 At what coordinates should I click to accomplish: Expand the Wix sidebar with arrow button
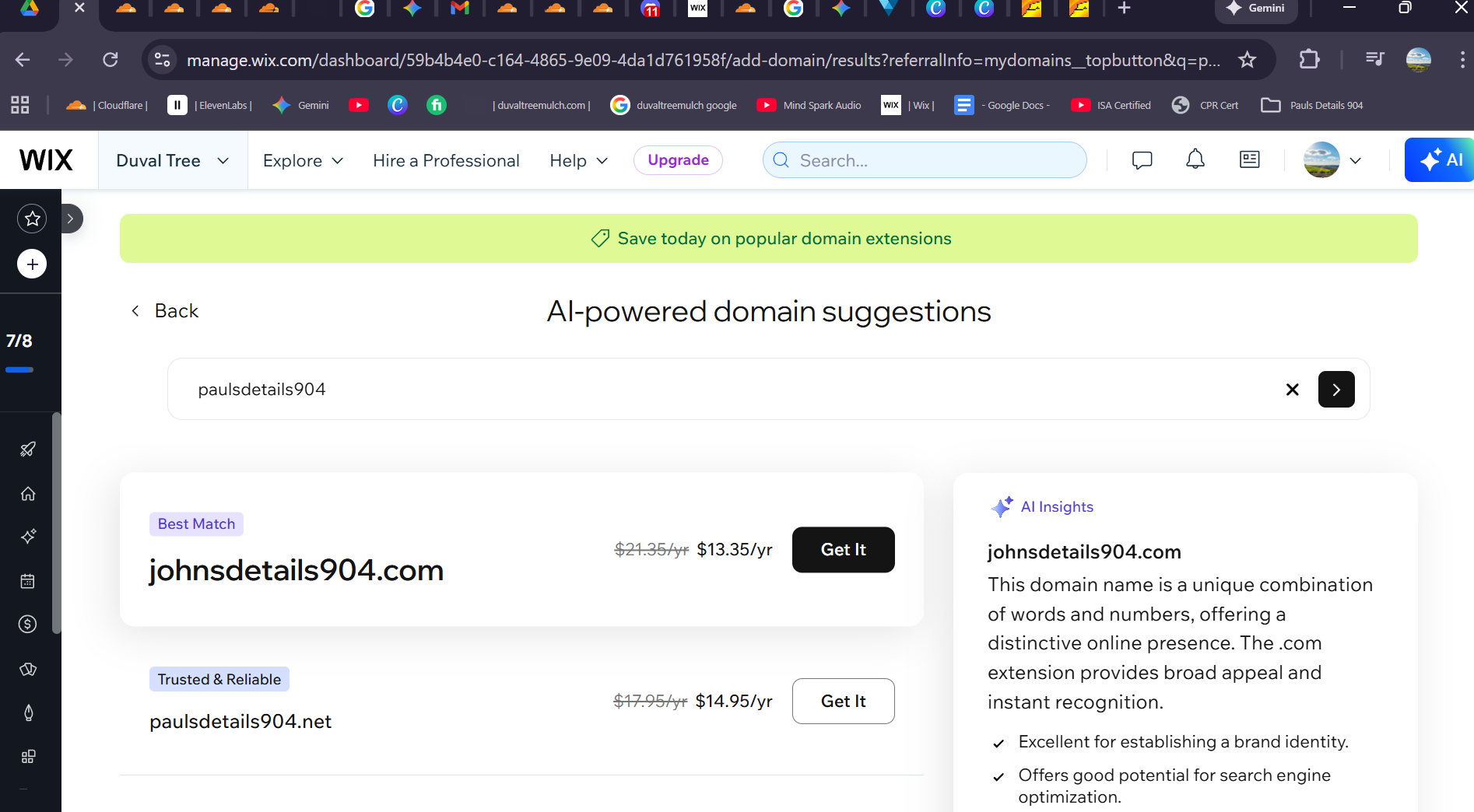(x=70, y=219)
